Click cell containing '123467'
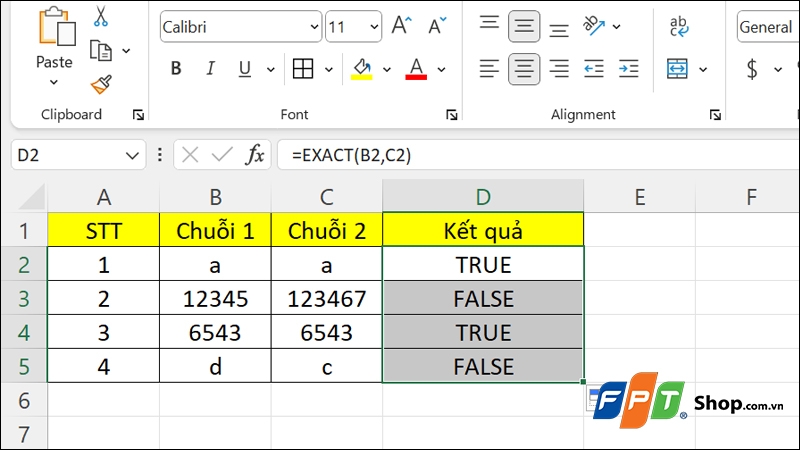This screenshot has height=450, width=800. pyautogui.click(x=327, y=299)
